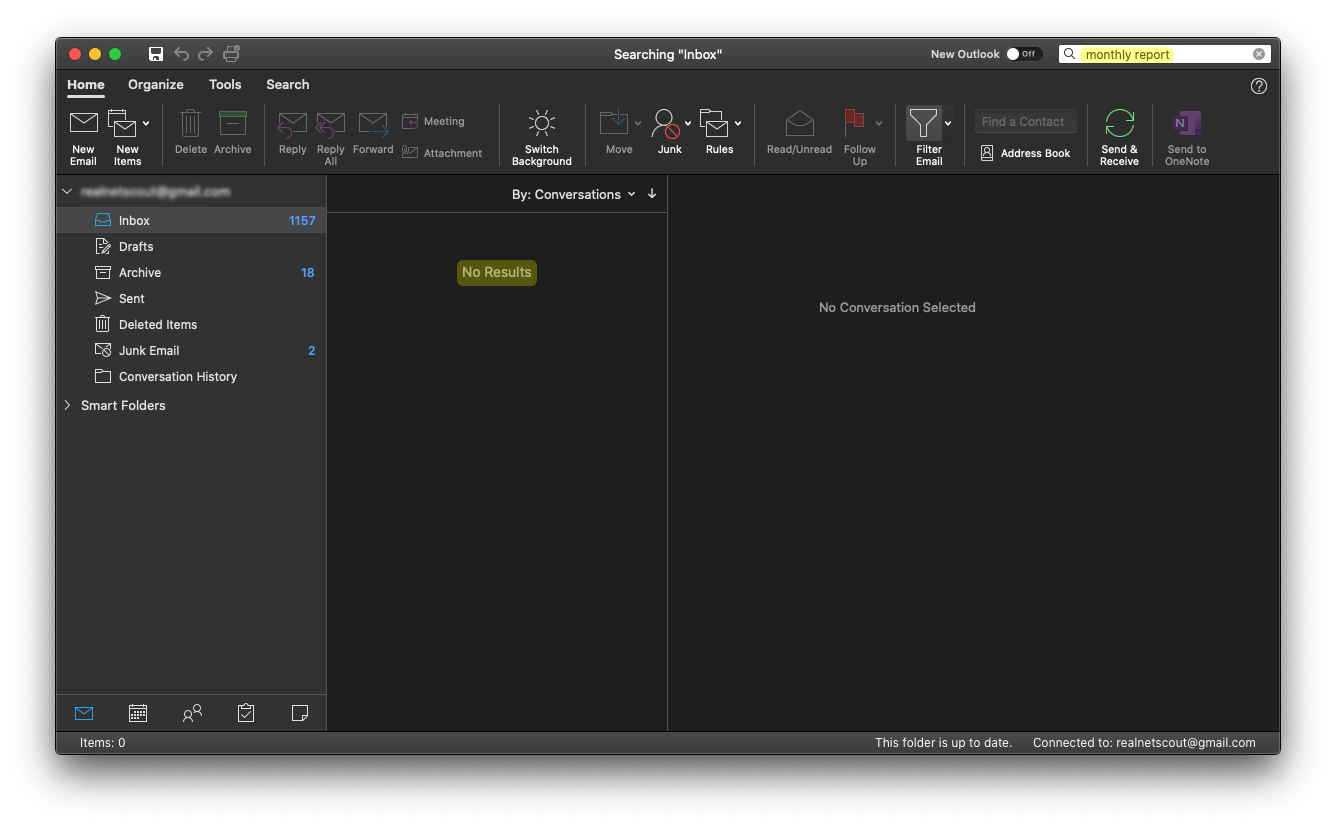Click the New Items icon

pyautogui.click(x=121, y=123)
